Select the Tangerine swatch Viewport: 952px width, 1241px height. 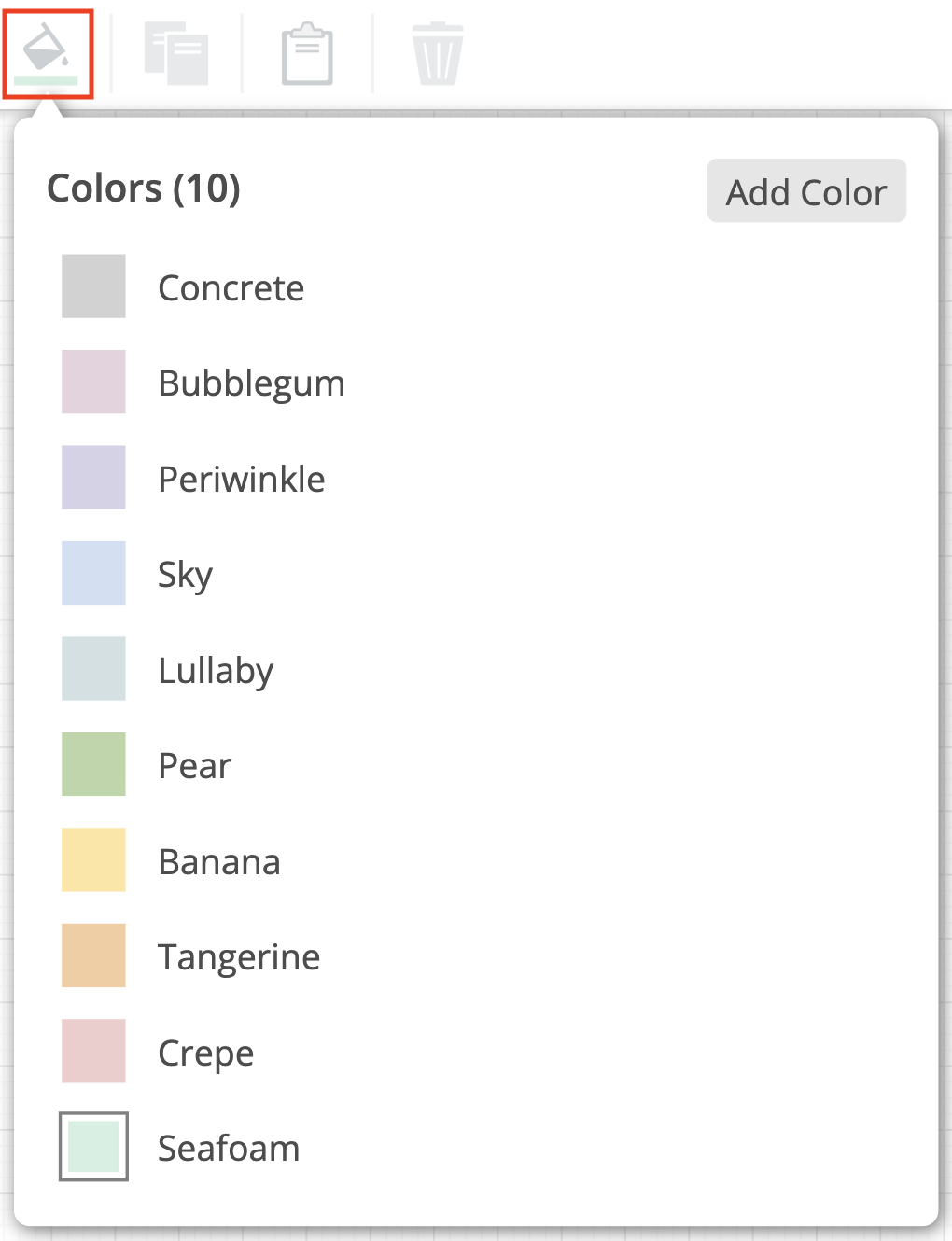(93, 955)
